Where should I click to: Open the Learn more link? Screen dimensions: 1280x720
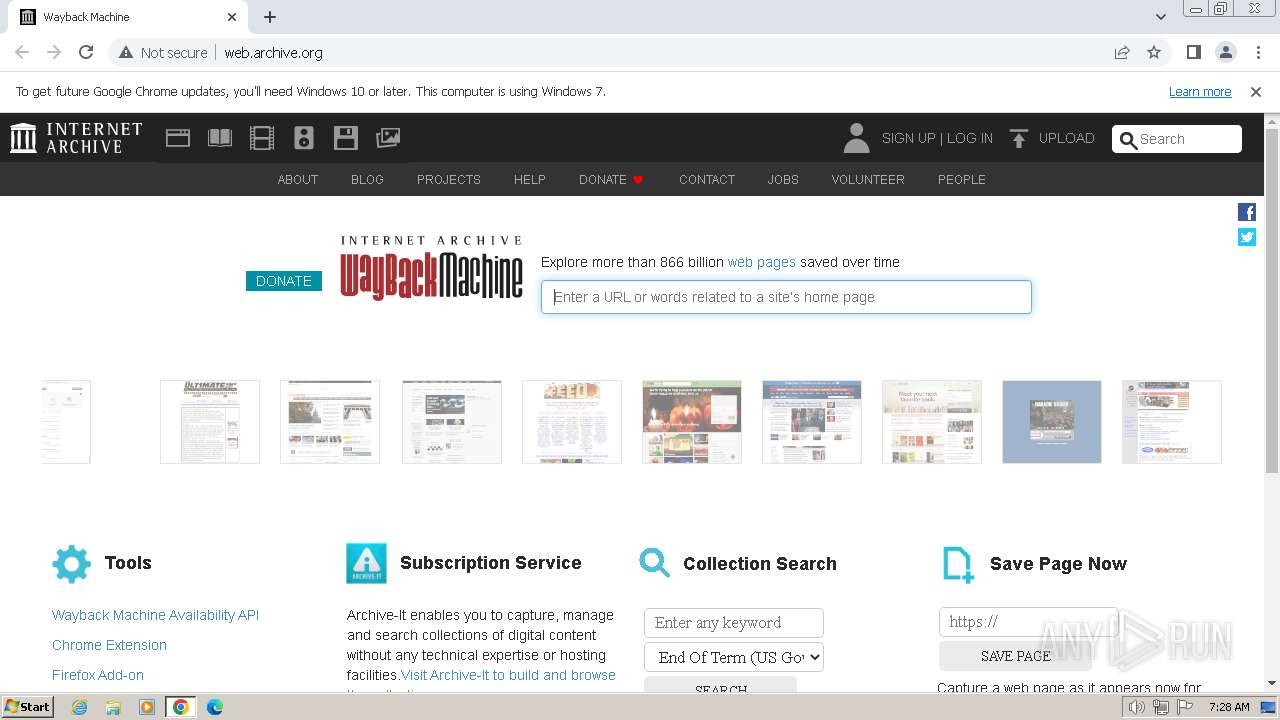(x=1200, y=91)
